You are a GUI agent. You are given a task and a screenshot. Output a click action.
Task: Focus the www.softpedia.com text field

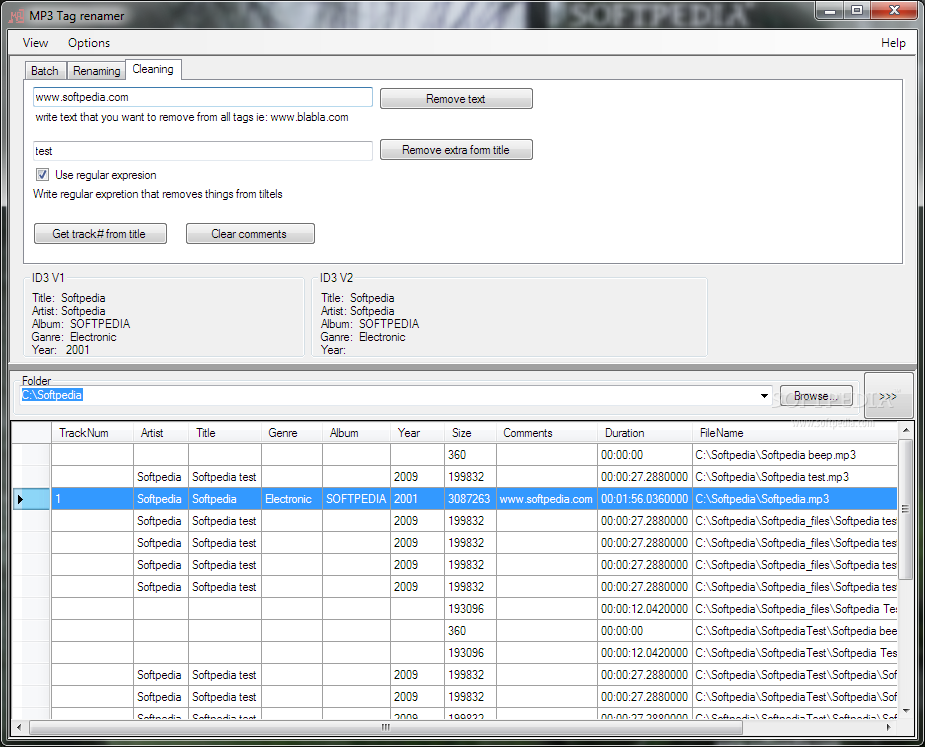click(202, 97)
